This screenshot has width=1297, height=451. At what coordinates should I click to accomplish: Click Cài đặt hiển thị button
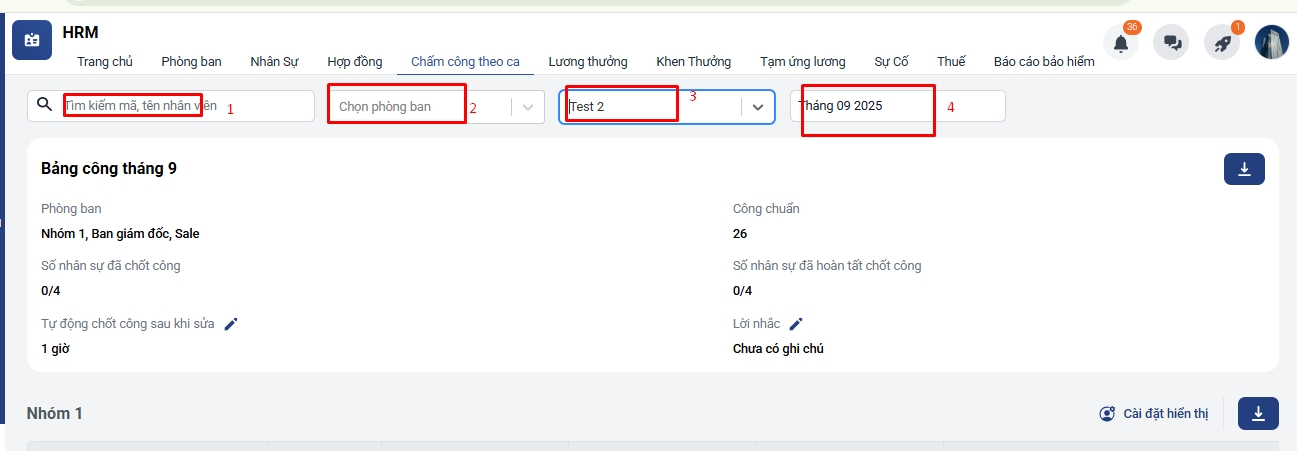[x=1153, y=414]
